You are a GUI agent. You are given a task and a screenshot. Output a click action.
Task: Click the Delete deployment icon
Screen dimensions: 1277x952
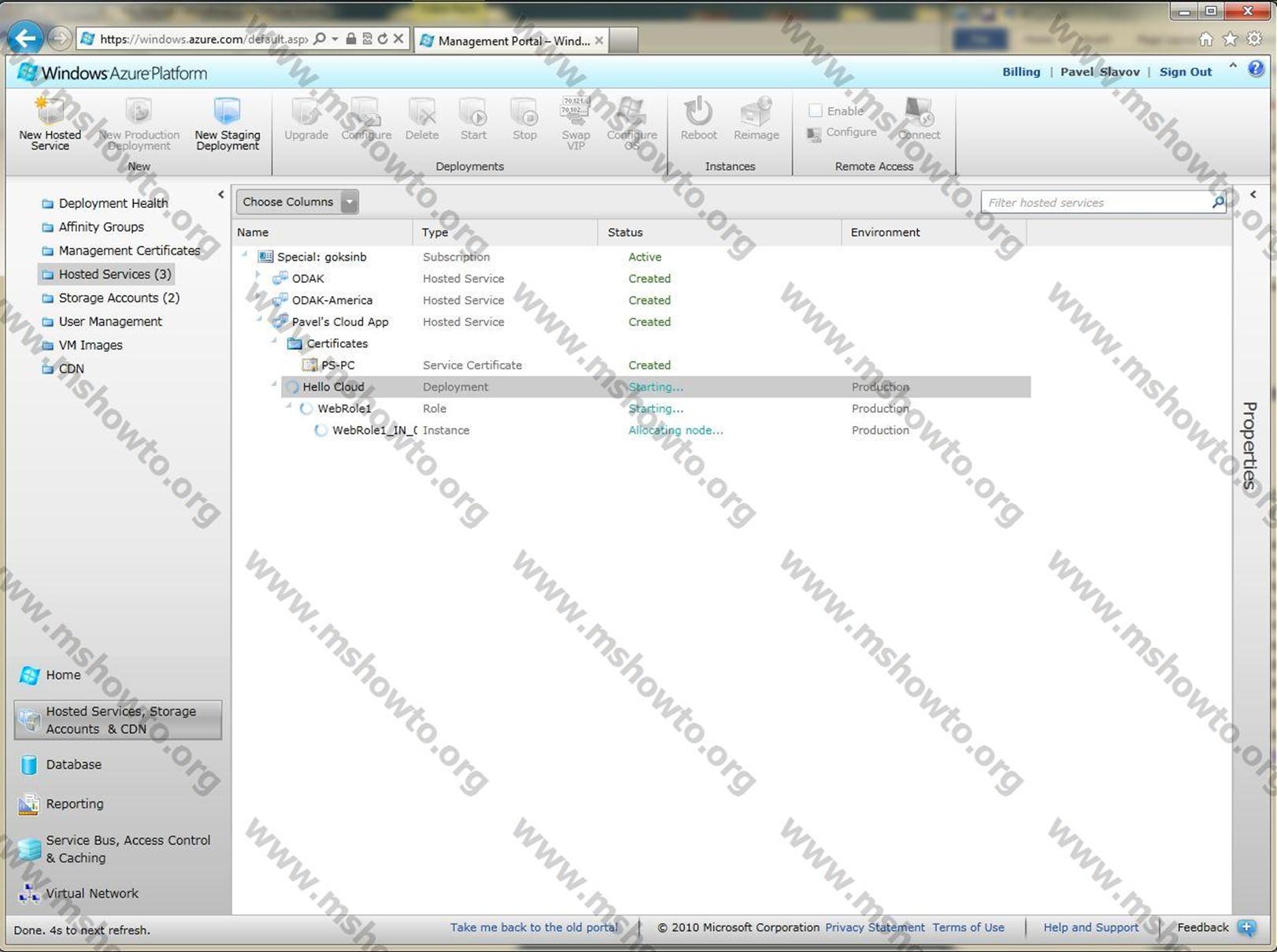422,112
